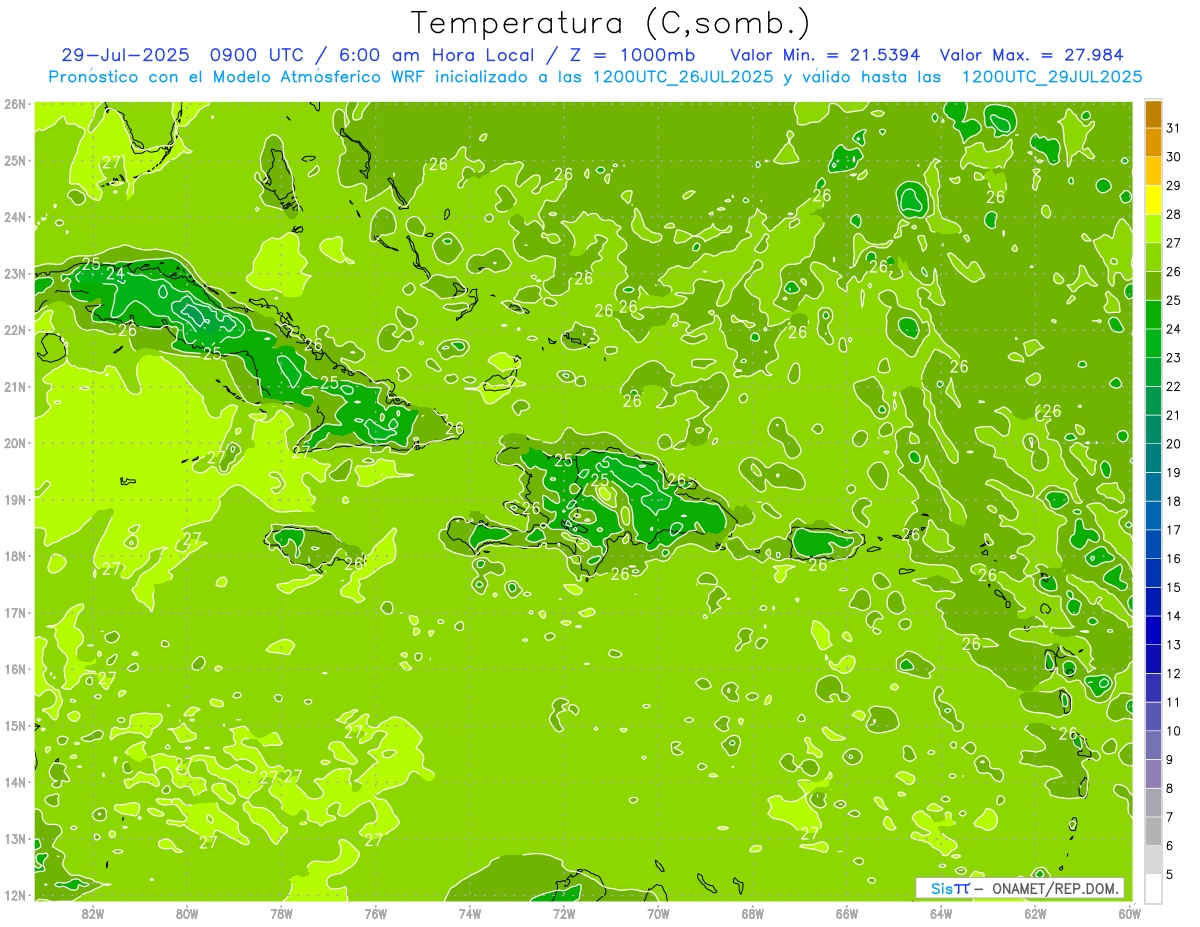
Task: Click the "76W" longitude axis label
Action: [376, 913]
